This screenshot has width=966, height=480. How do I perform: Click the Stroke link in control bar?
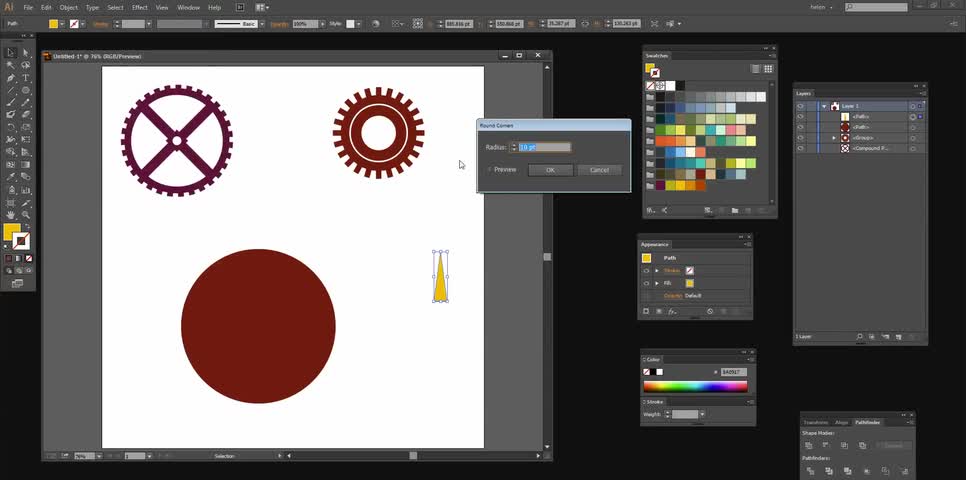point(100,24)
